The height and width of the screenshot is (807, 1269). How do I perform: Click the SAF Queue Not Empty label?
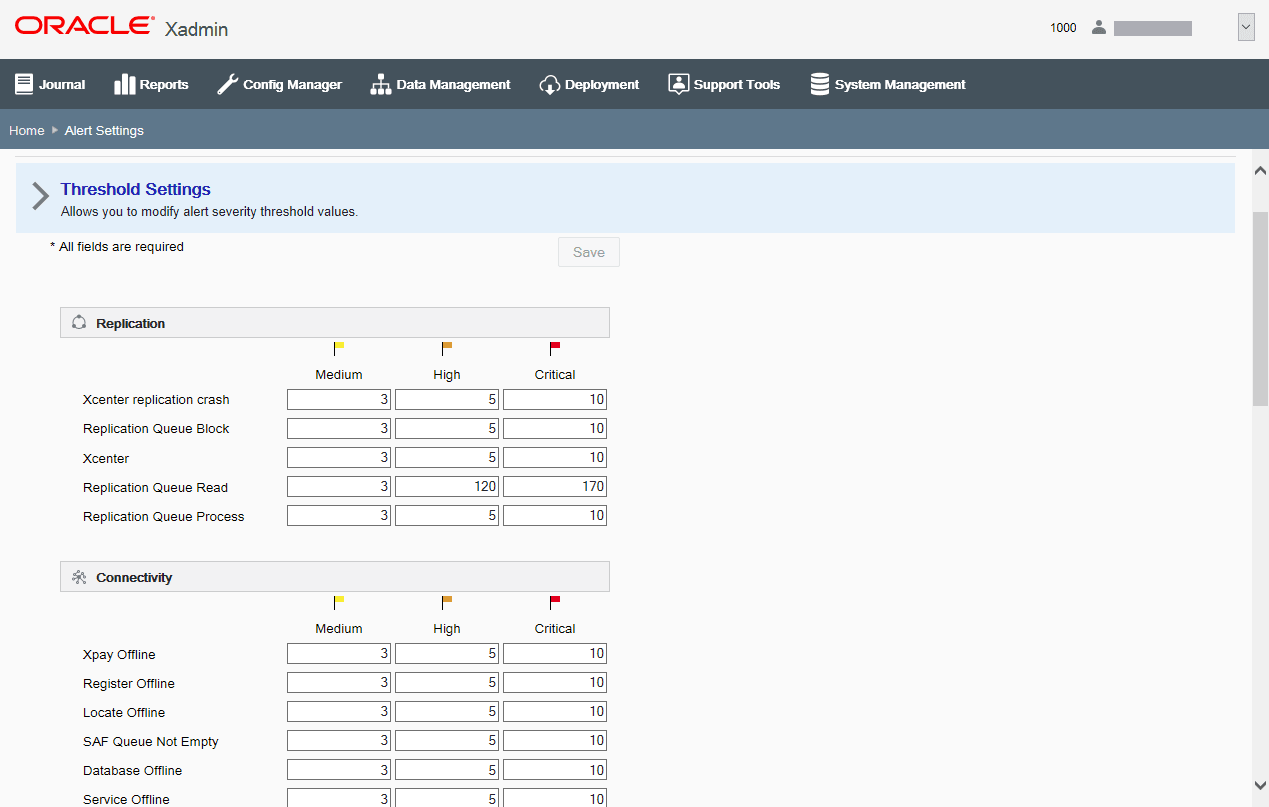[151, 742]
